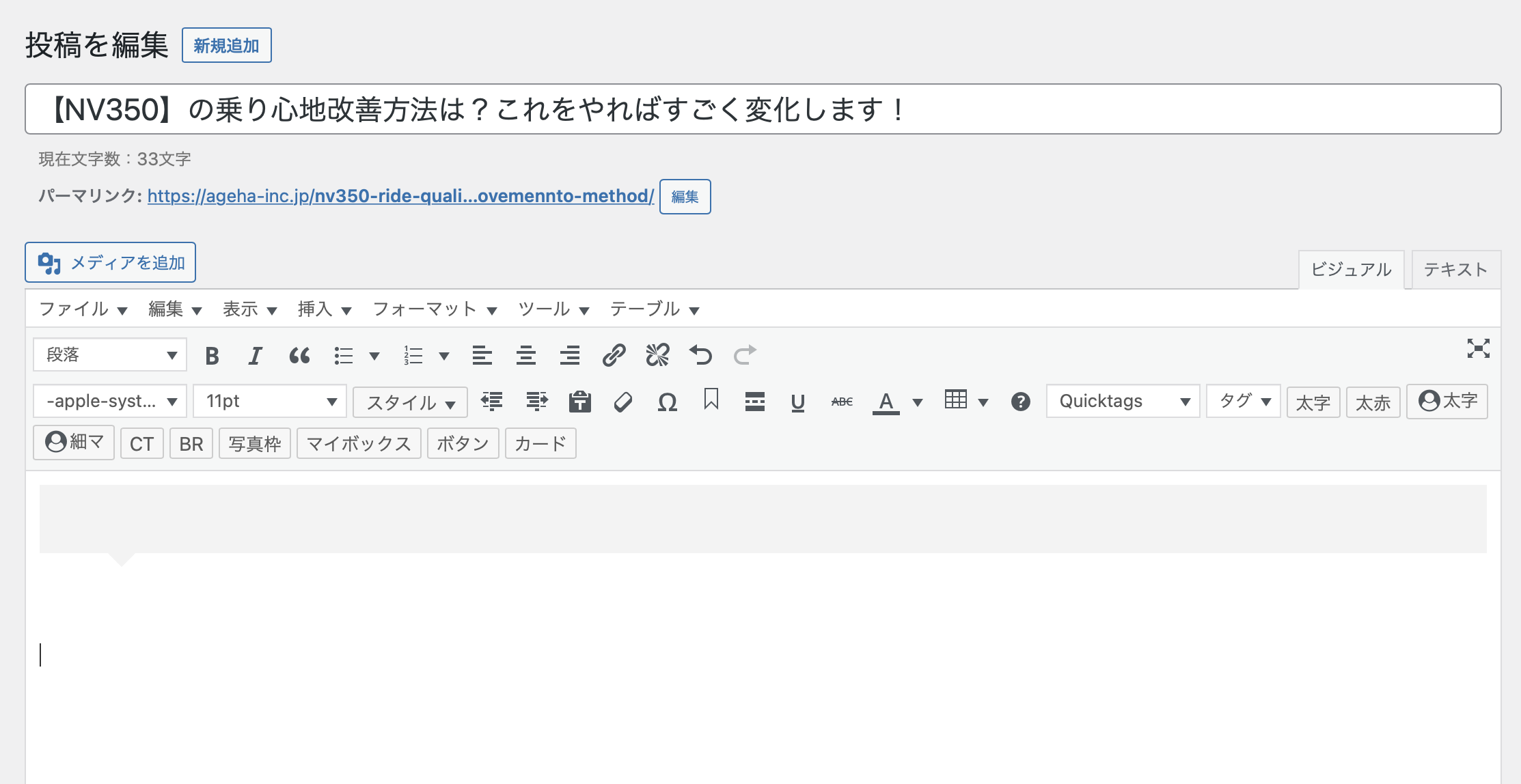Viewport: 1521px width, 784px height.
Task: Toggle italic text formatting
Action: coord(255,355)
